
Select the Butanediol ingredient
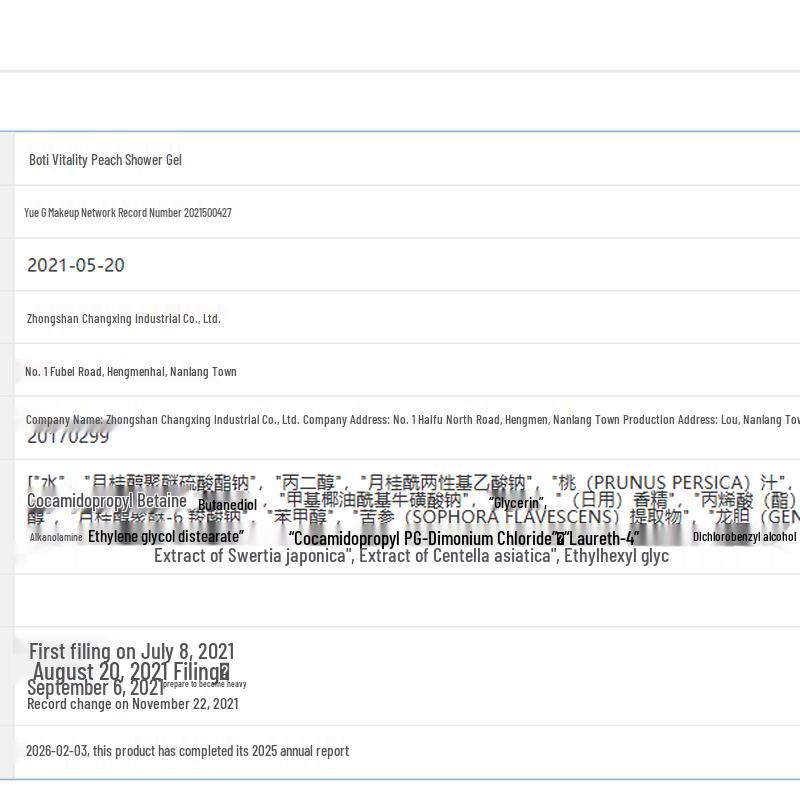click(x=227, y=505)
